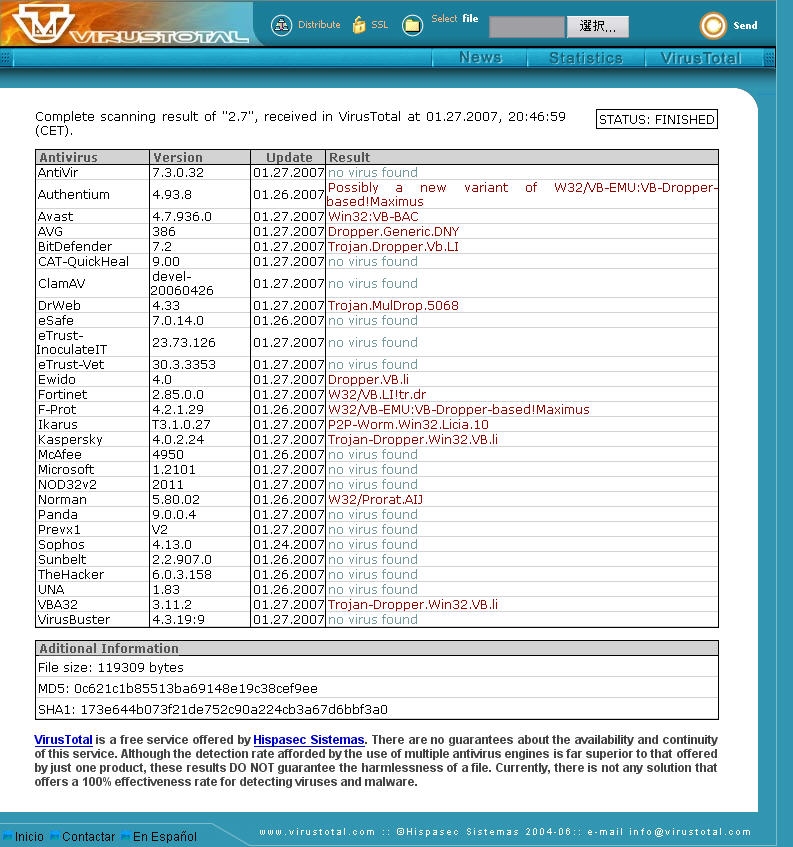Click the round Send button icon

point(713,25)
